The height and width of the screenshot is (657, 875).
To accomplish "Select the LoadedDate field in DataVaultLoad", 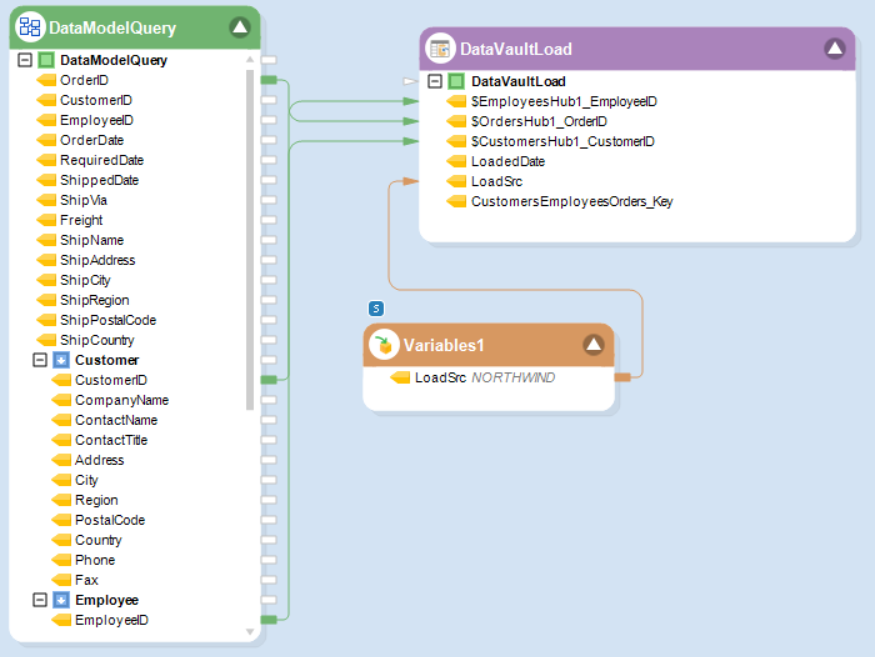I will 507,161.
